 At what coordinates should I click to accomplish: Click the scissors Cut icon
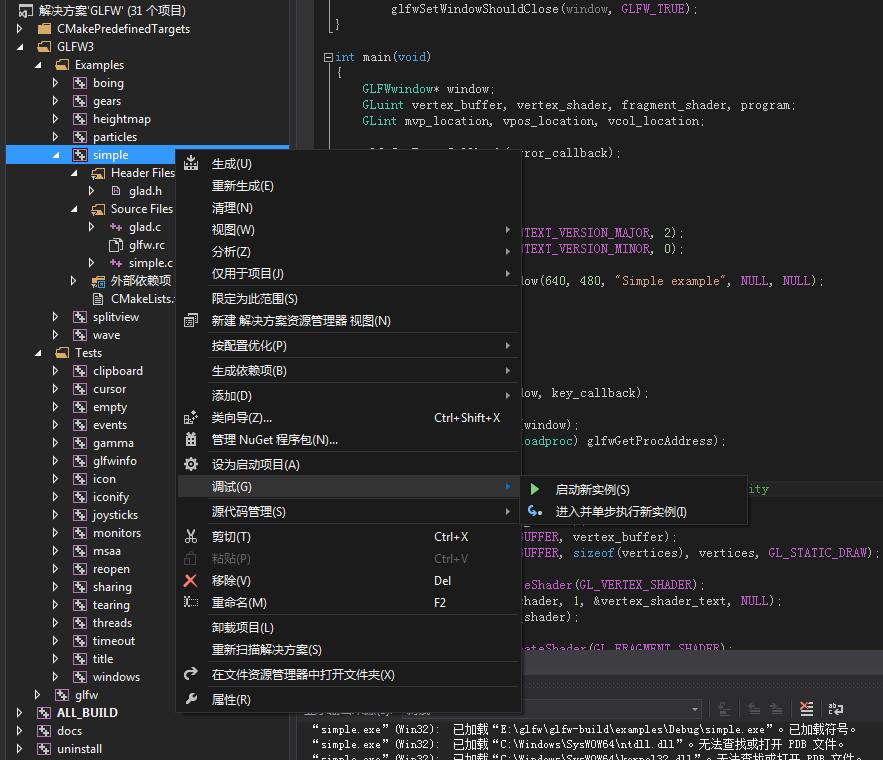click(191, 537)
